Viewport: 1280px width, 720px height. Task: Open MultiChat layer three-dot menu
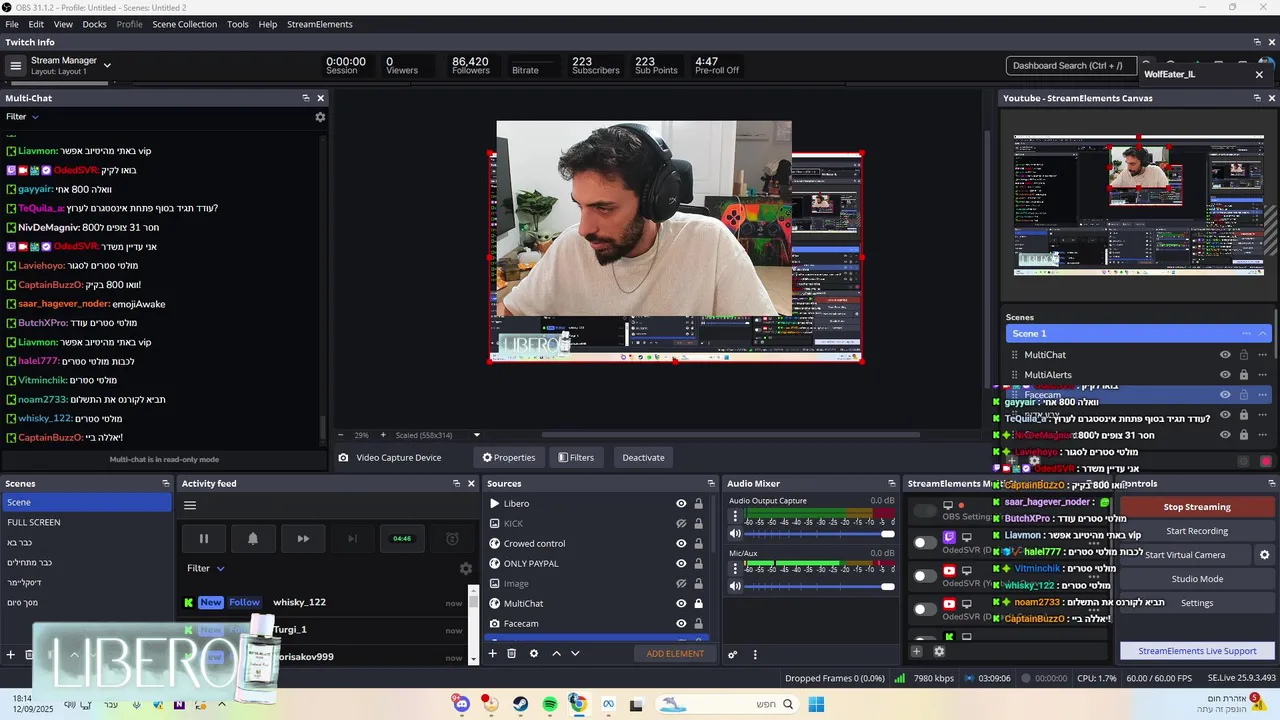tap(1263, 355)
